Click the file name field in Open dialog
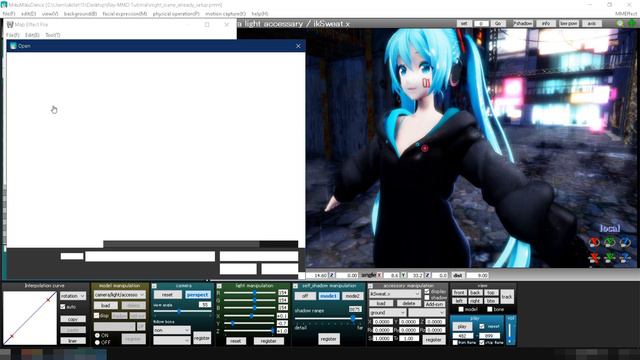640x360 pixels. 150,256
